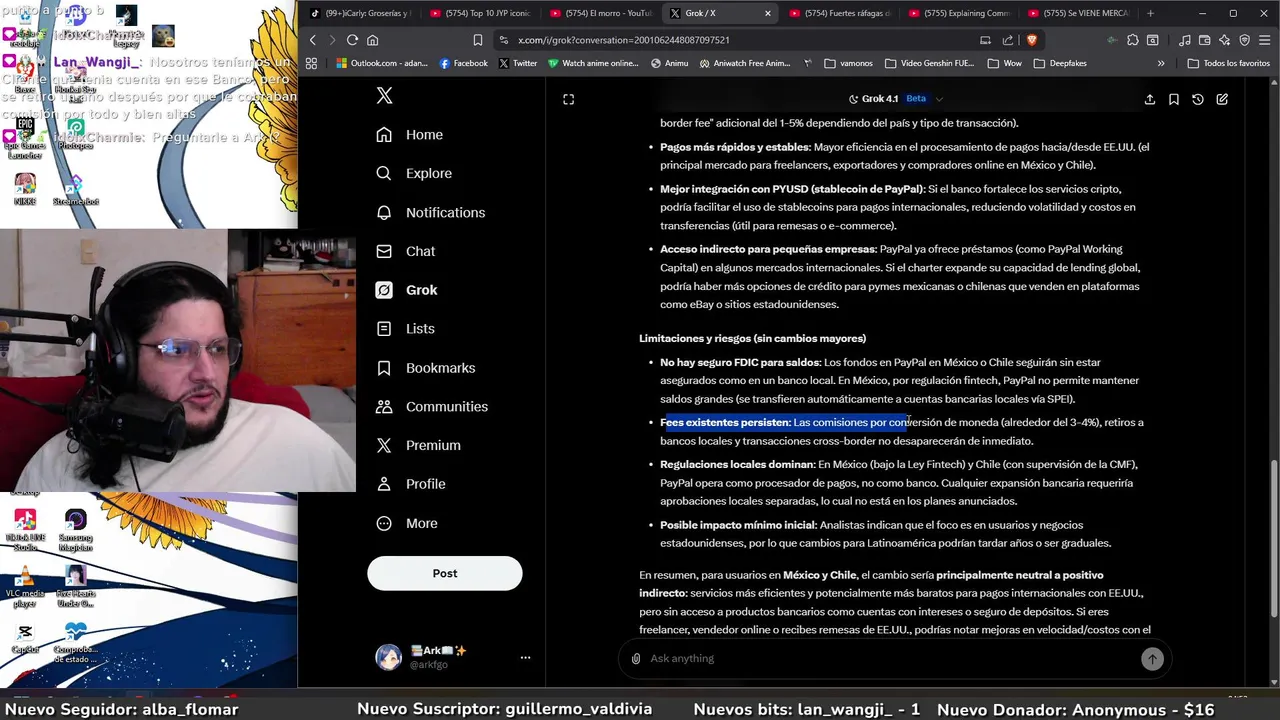The height and width of the screenshot is (720, 1280).
Task: Open Chat in the sidebar
Action: click(x=405, y=252)
